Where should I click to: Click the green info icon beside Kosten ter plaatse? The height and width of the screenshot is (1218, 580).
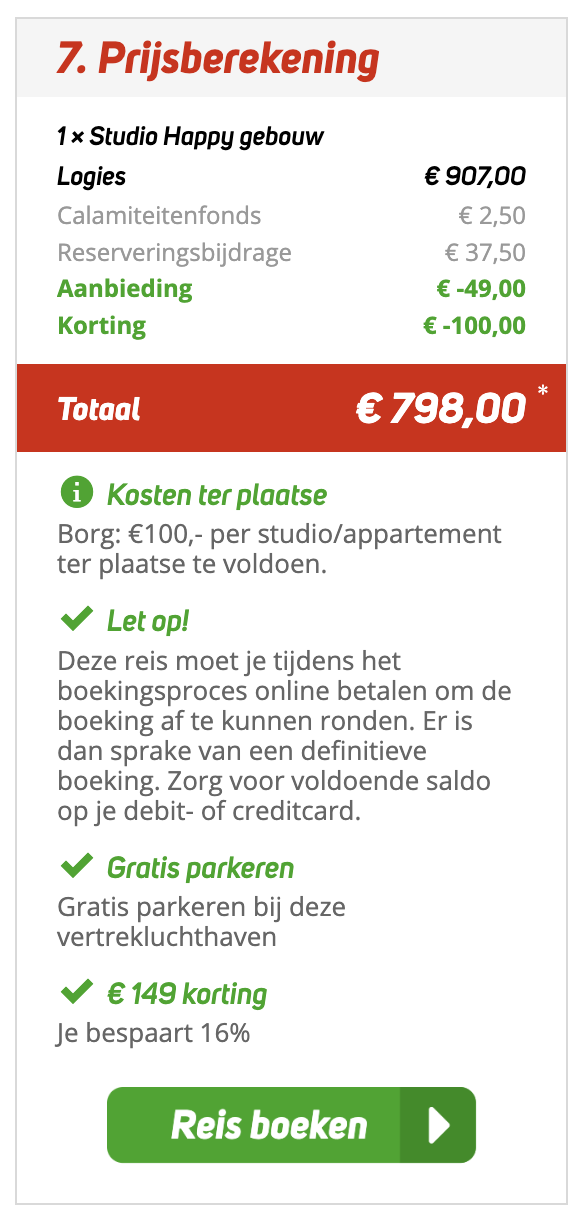(x=76, y=492)
